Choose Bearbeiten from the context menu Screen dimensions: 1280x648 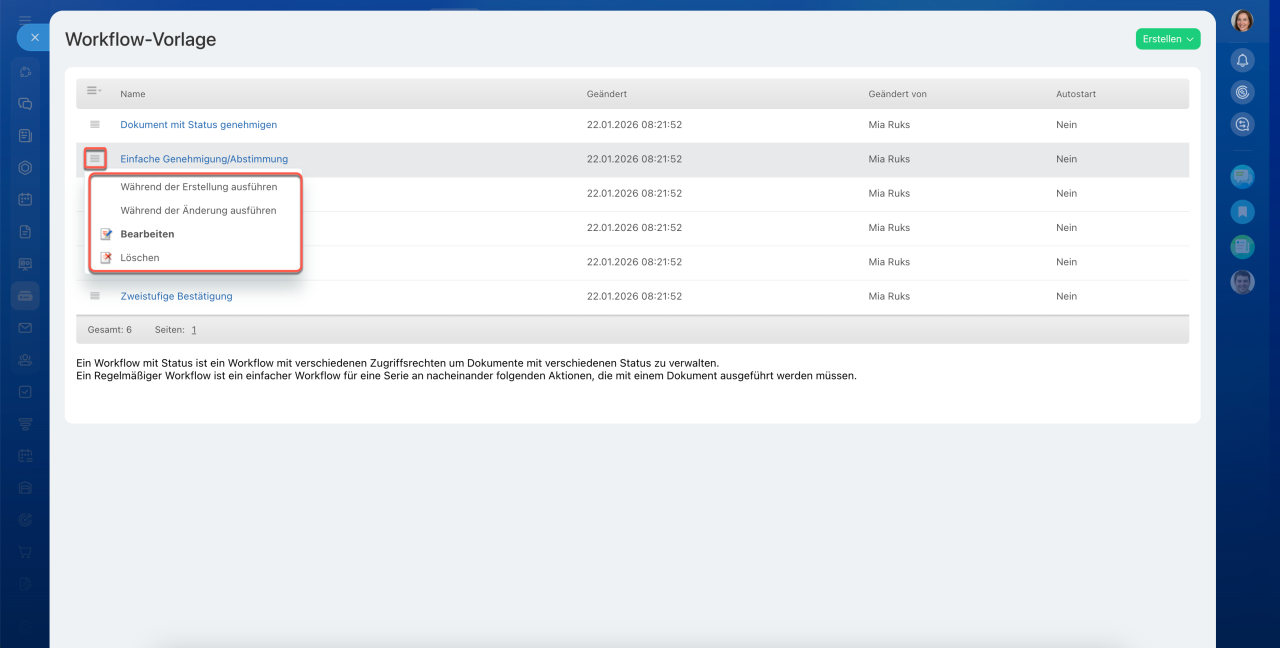point(147,234)
